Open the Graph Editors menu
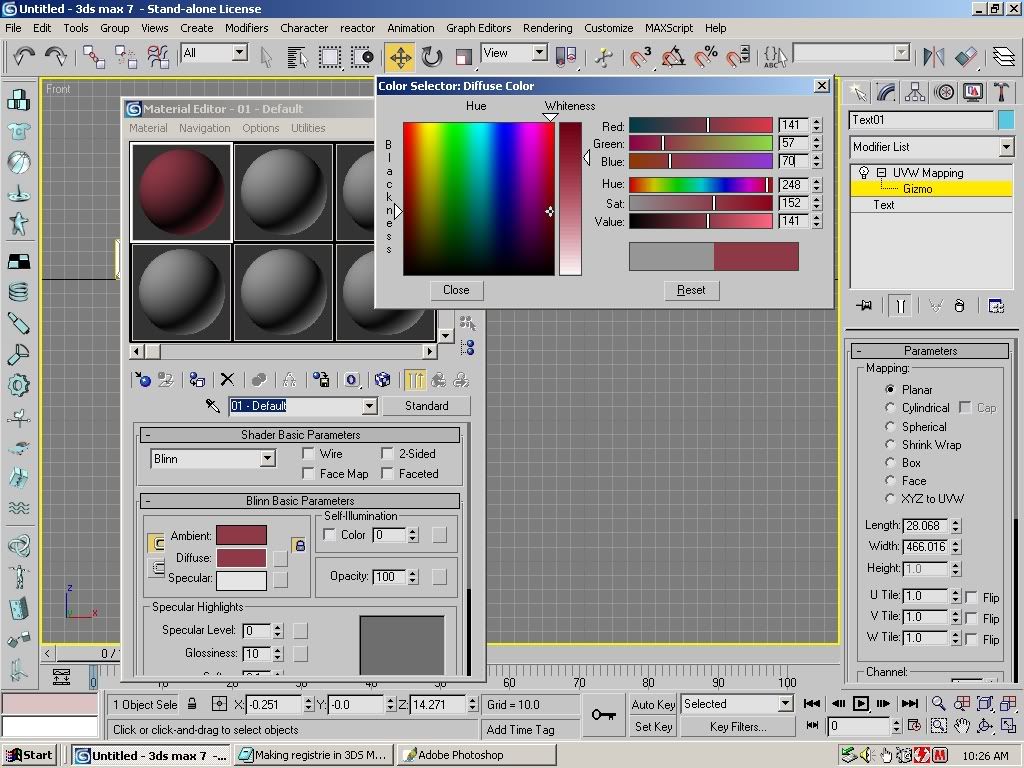This screenshot has width=1024, height=768. pos(479,28)
